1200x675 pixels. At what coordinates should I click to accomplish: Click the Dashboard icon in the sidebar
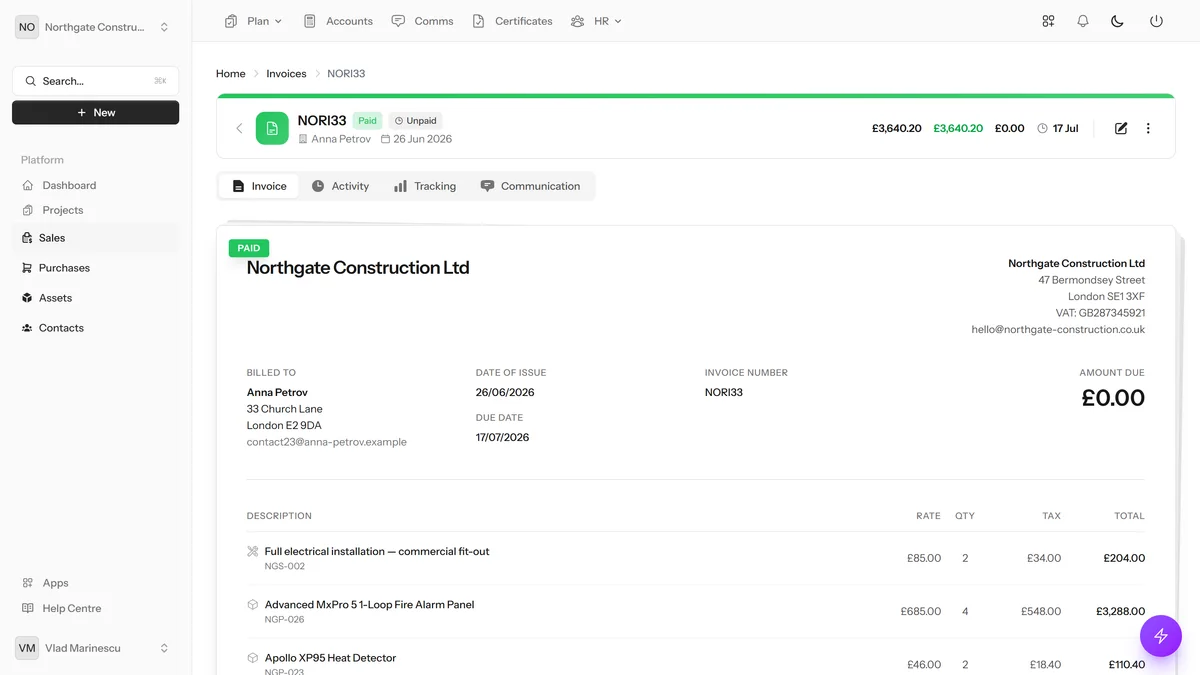coord(28,185)
